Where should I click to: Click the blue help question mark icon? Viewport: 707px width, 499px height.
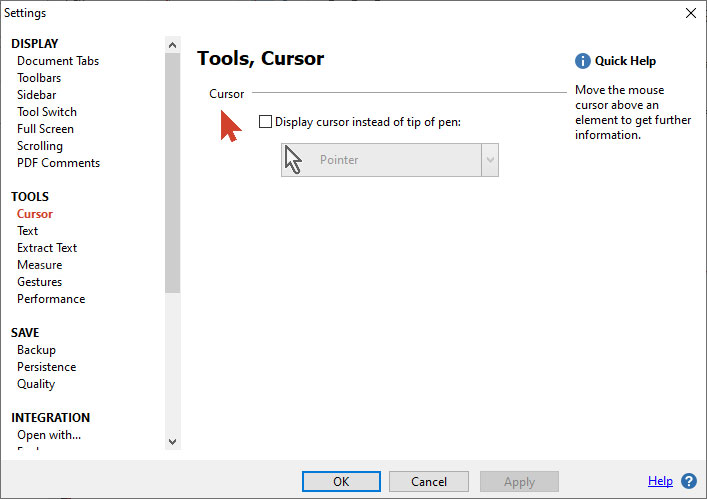689,481
